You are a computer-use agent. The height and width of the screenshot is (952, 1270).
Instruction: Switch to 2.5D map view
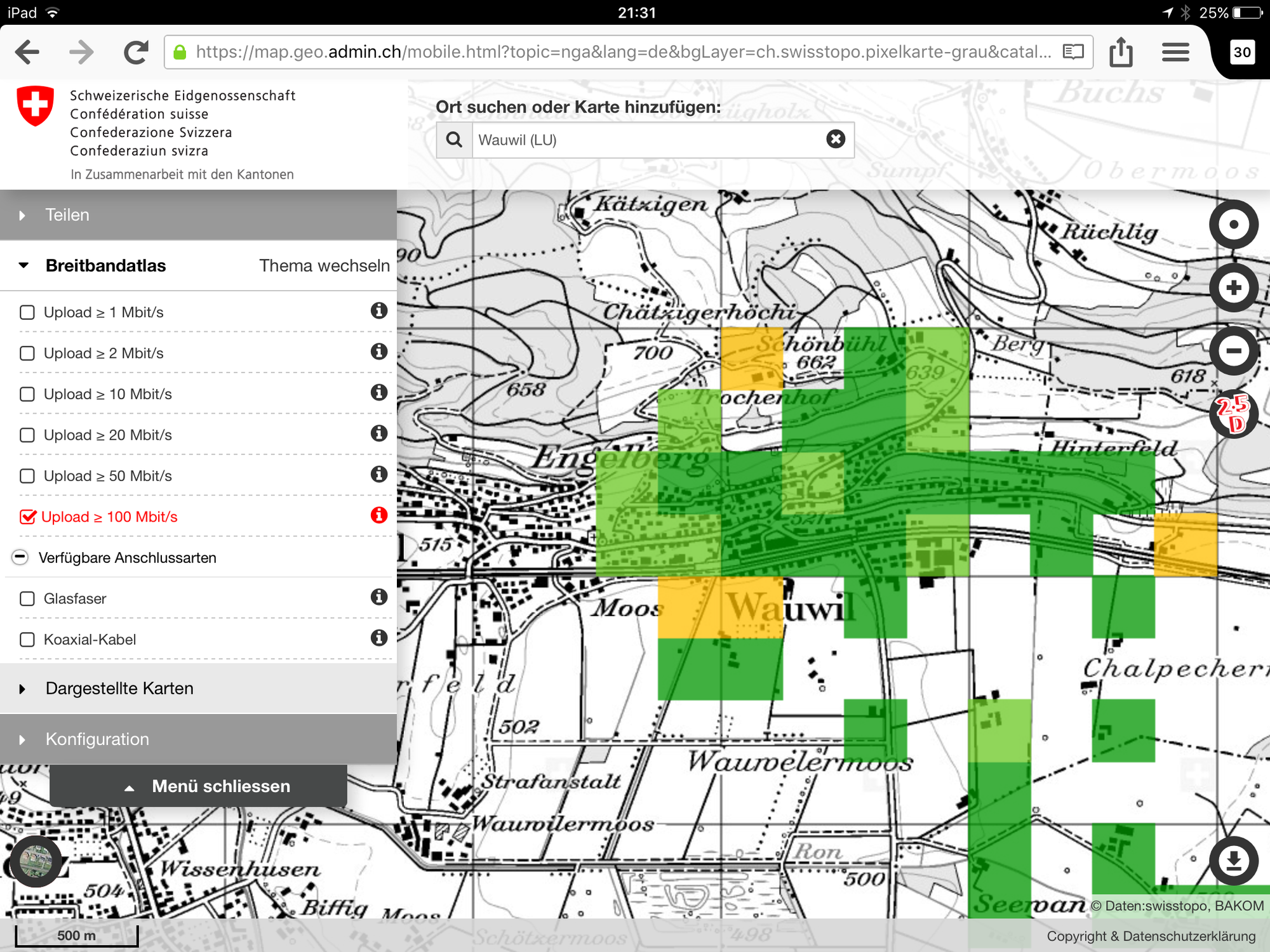pos(1233,414)
